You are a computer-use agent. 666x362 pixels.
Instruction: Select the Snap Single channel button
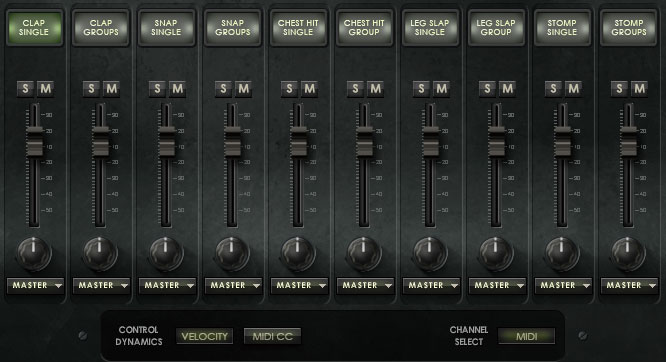(166, 28)
